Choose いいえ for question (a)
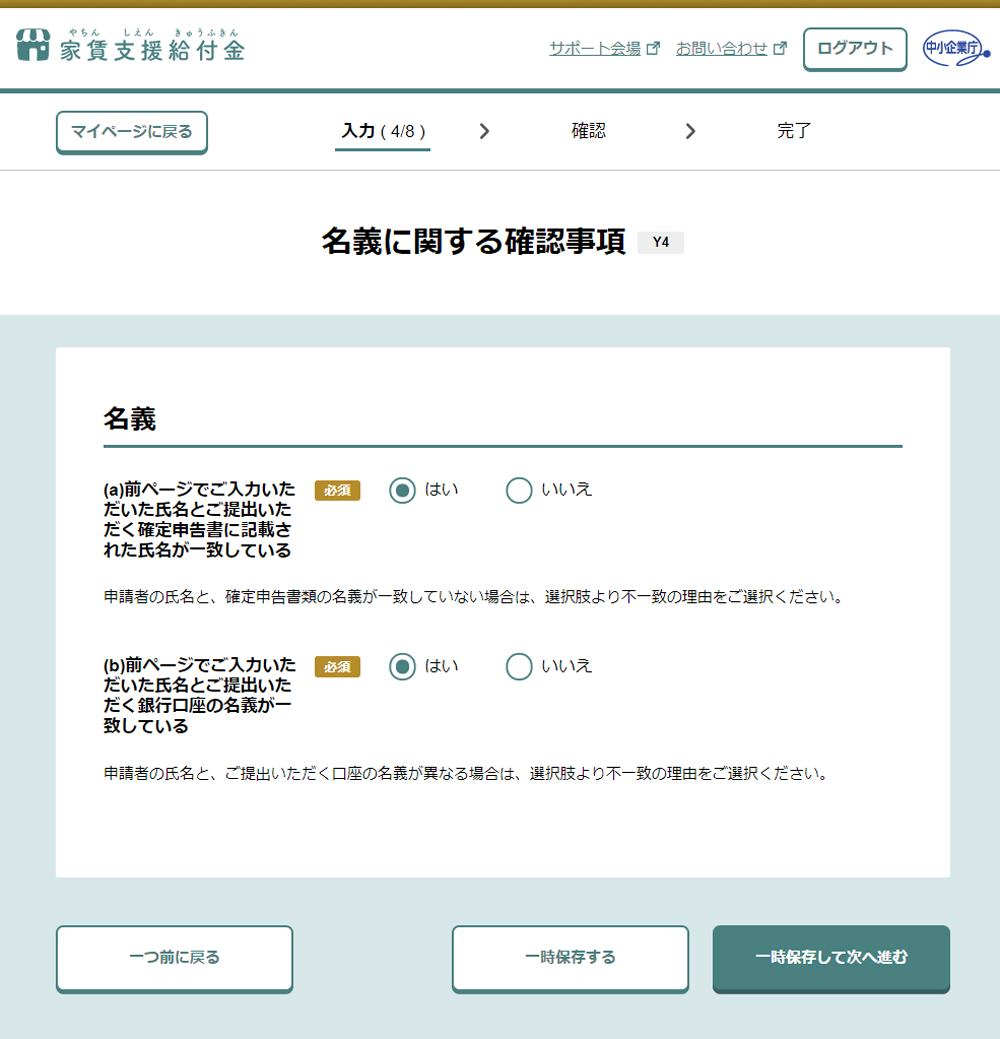The height and width of the screenshot is (1039, 1000). pyautogui.click(x=519, y=490)
